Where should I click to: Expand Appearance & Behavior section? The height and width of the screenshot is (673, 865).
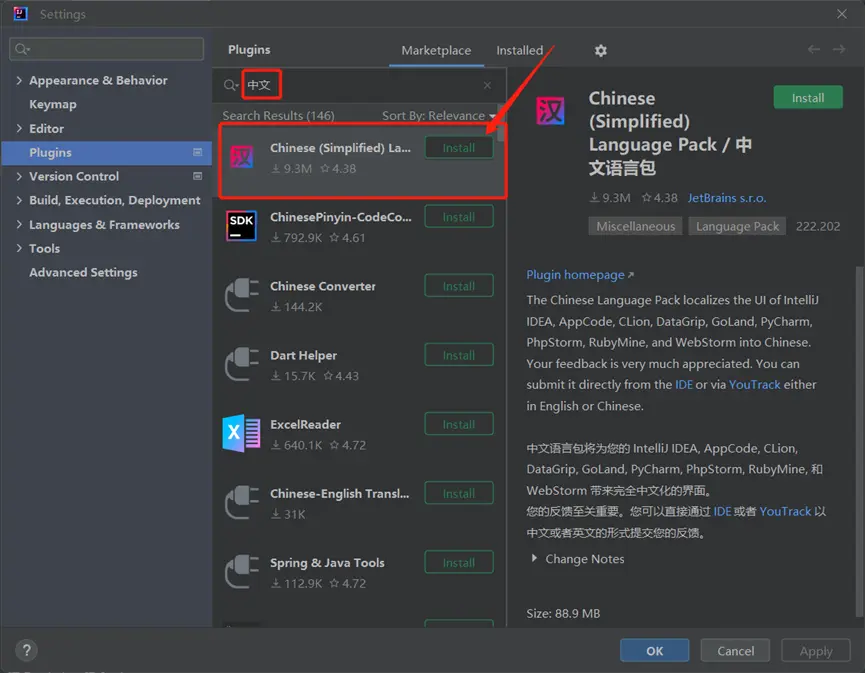click(x=19, y=81)
